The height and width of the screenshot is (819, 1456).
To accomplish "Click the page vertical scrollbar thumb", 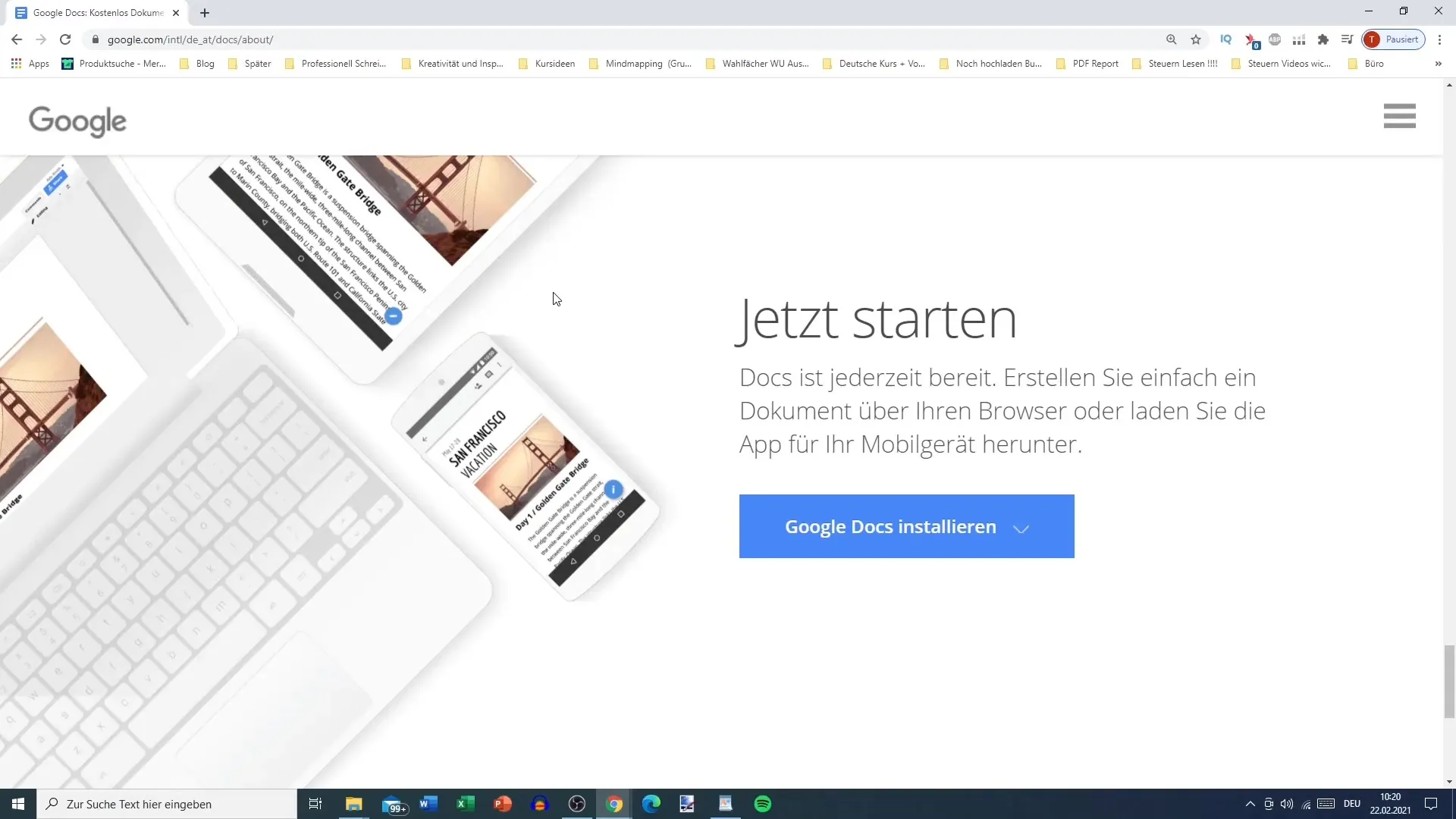I will click(x=1449, y=681).
